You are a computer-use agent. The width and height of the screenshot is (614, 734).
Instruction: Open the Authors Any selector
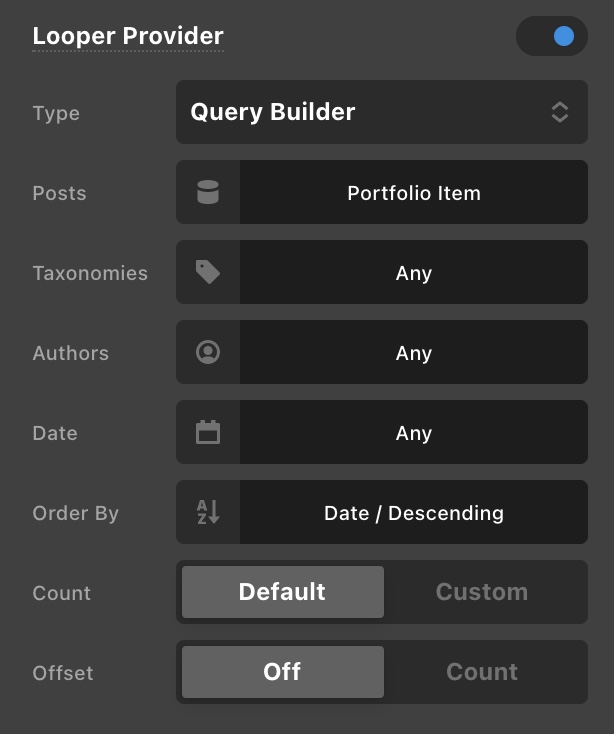tap(413, 352)
